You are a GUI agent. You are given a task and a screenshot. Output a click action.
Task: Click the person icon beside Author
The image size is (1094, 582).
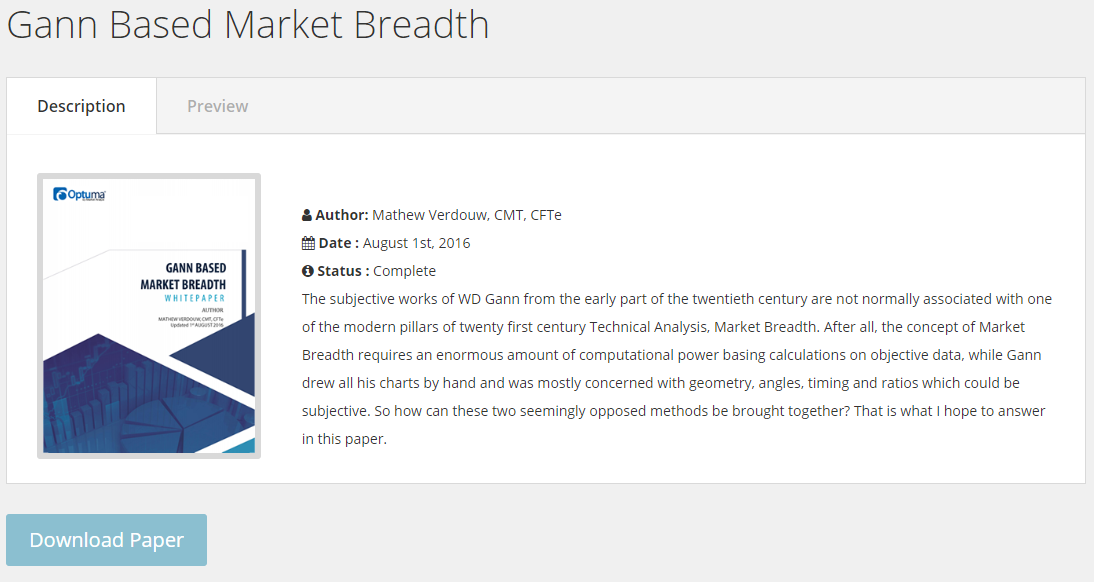[x=306, y=214]
